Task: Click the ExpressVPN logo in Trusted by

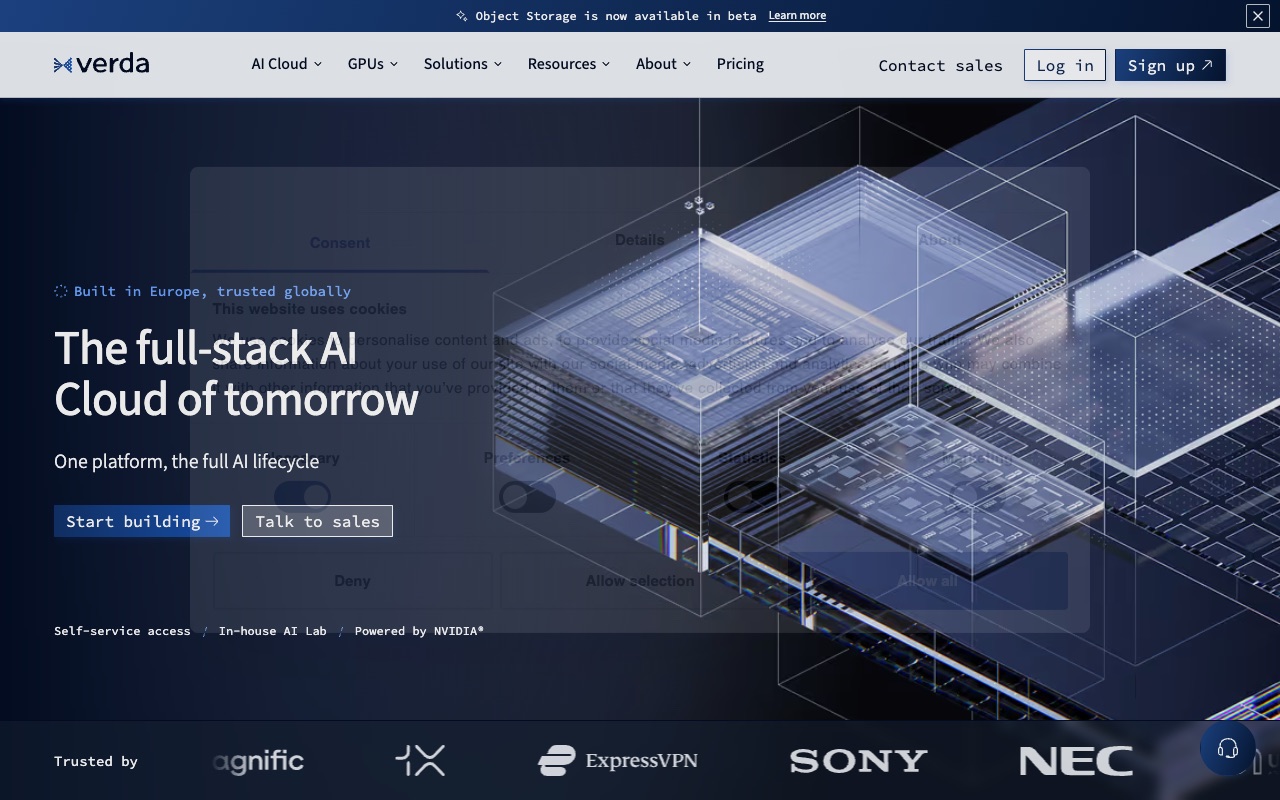Action: click(x=618, y=761)
